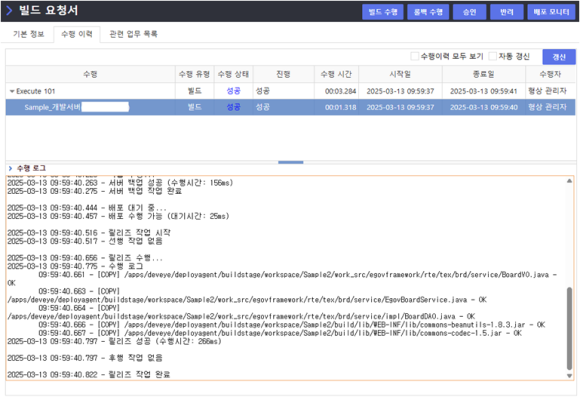Screen dimensions: 580x397
Task: Open the 배포 모니터 view
Action: click(x=551, y=12)
